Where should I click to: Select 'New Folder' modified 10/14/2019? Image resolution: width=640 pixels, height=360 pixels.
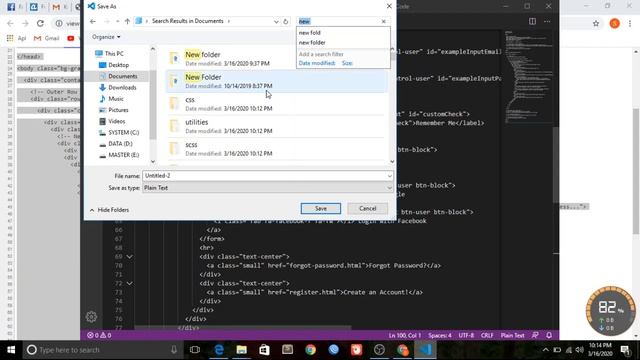pos(277,81)
